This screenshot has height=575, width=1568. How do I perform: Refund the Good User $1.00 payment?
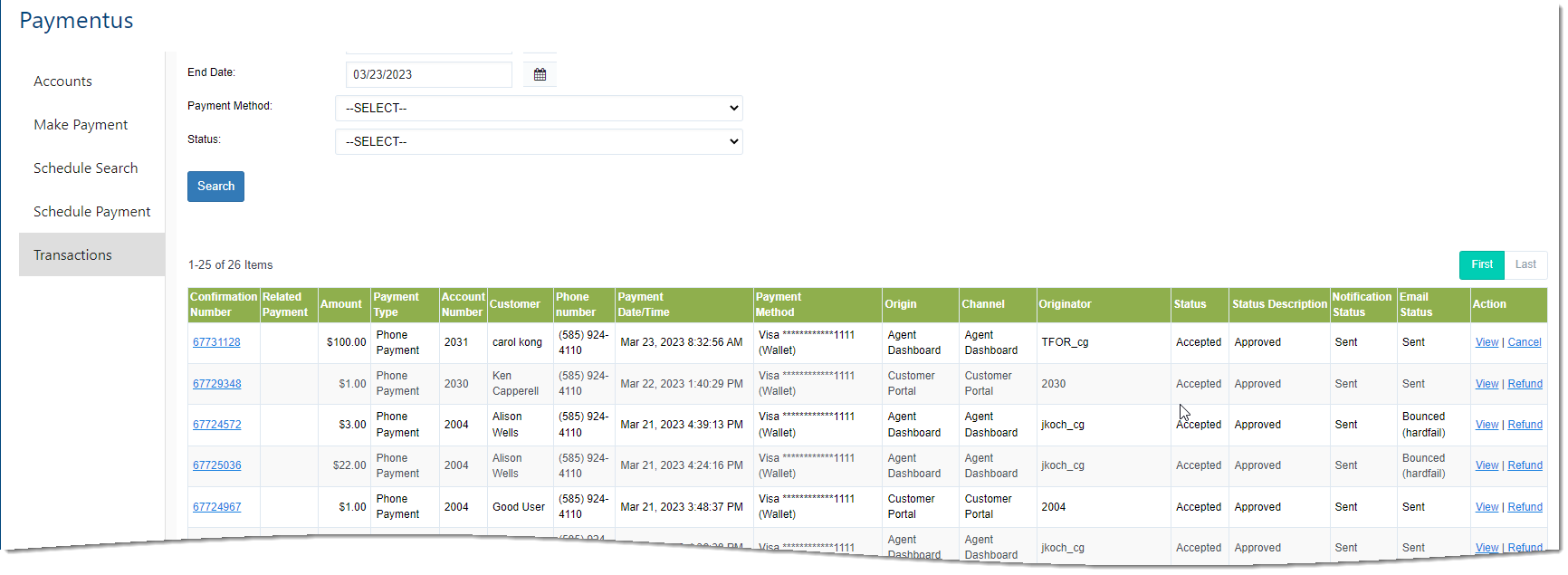(x=1525, y=507)
